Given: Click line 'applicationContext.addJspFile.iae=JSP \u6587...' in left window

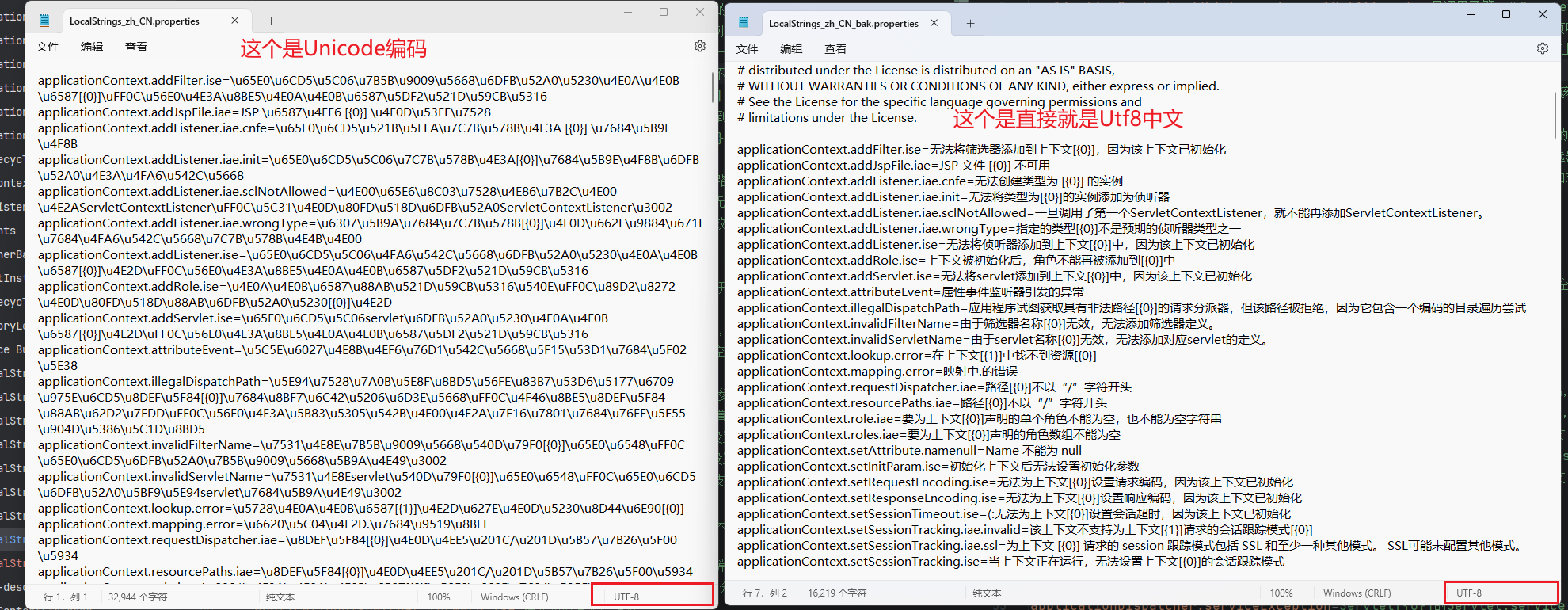Looking at the screenshot, I should 265,112.
